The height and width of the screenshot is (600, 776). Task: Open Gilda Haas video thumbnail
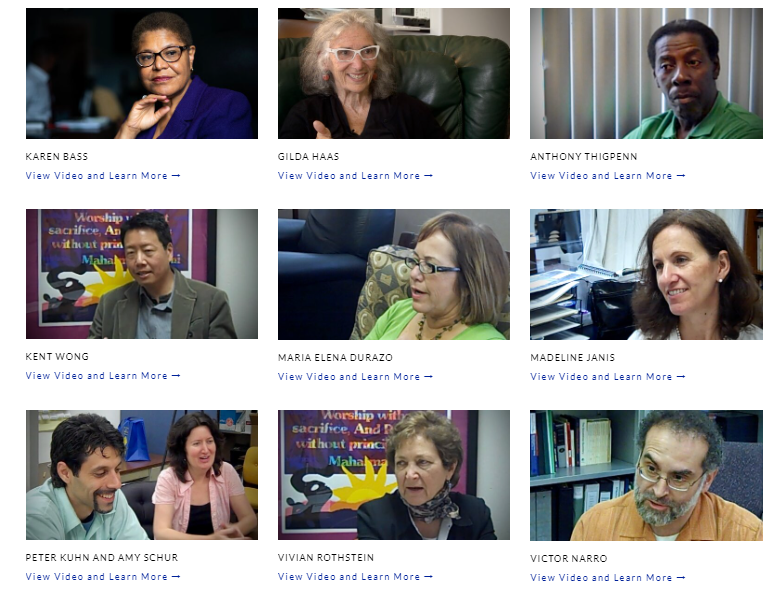[x=394, y=73]
